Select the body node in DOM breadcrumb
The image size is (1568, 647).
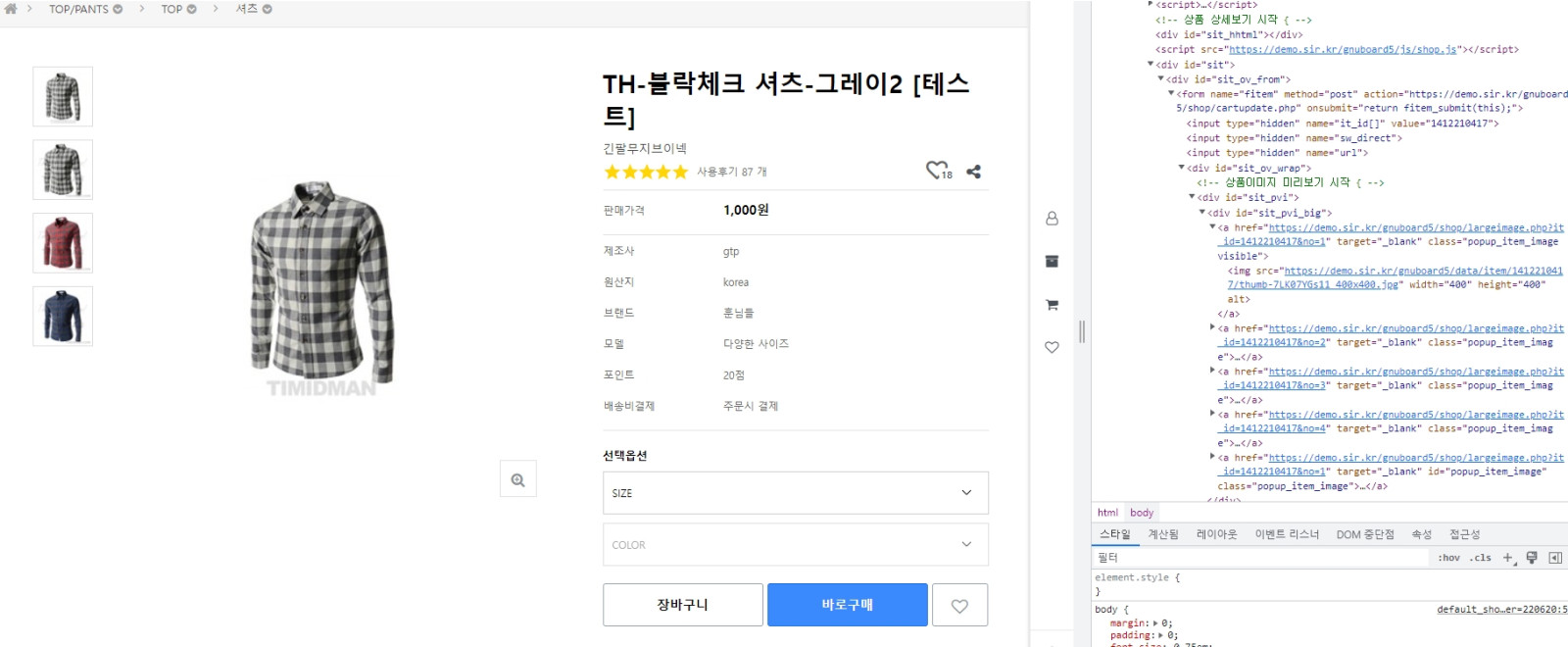click(1142, 513)
